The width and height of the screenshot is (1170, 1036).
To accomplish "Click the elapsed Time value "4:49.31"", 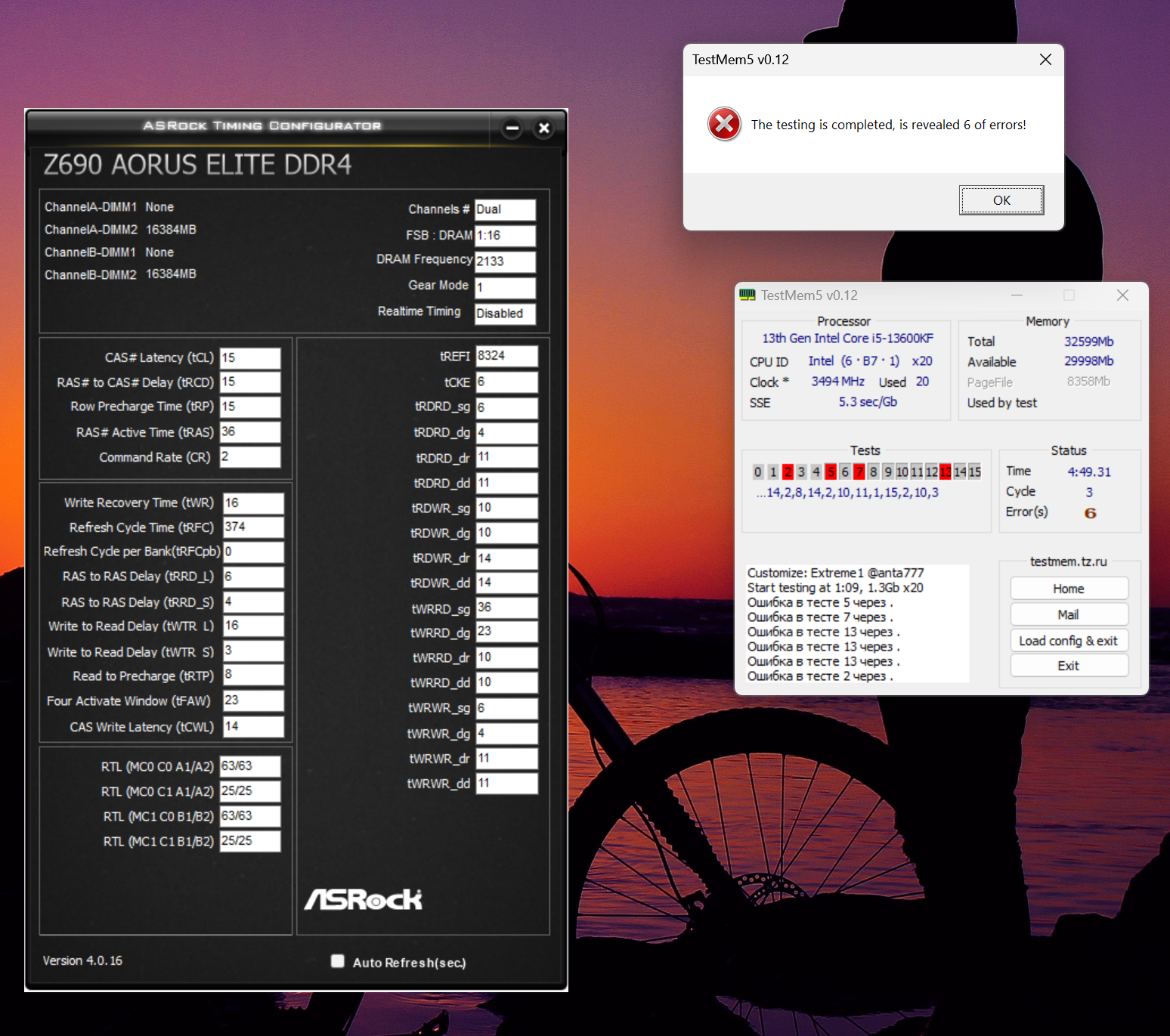I will point(1089,472).
